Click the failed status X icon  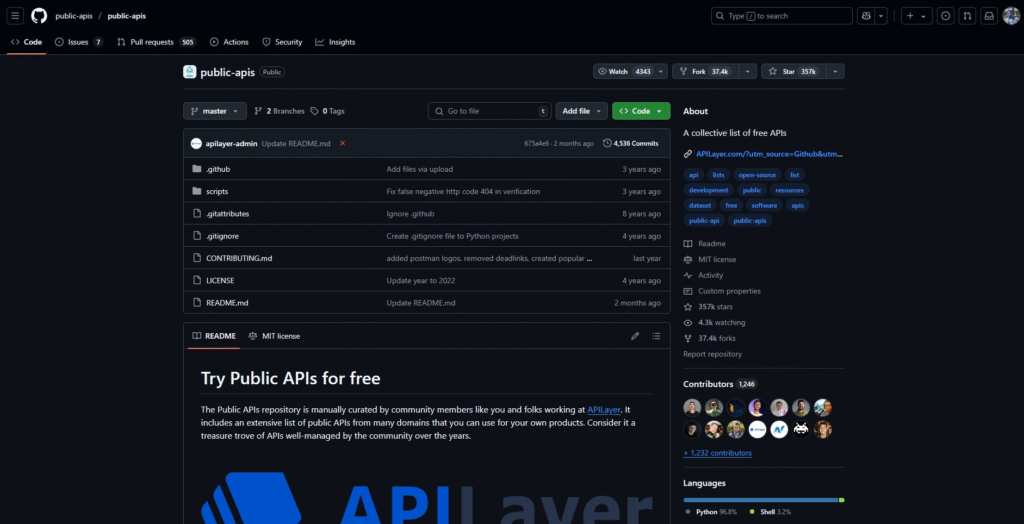342,143
